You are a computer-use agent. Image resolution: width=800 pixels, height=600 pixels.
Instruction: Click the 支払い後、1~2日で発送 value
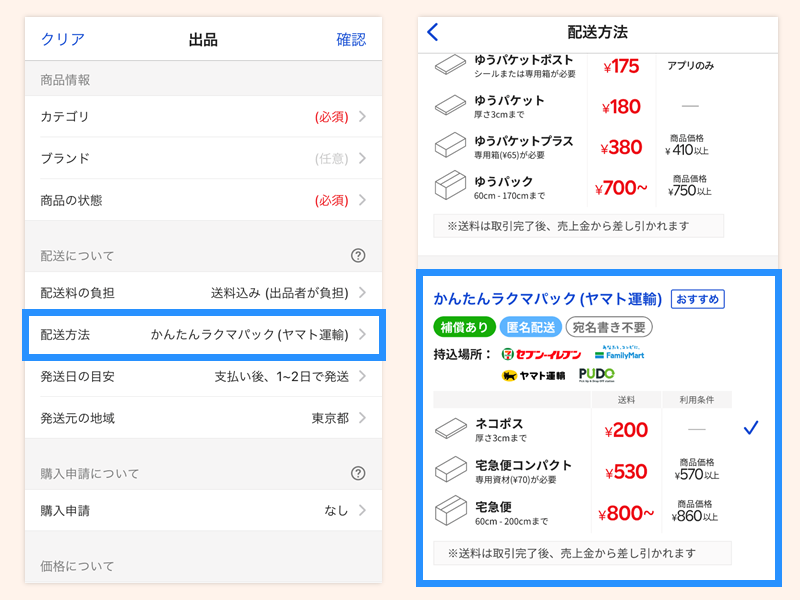point(282,377)
